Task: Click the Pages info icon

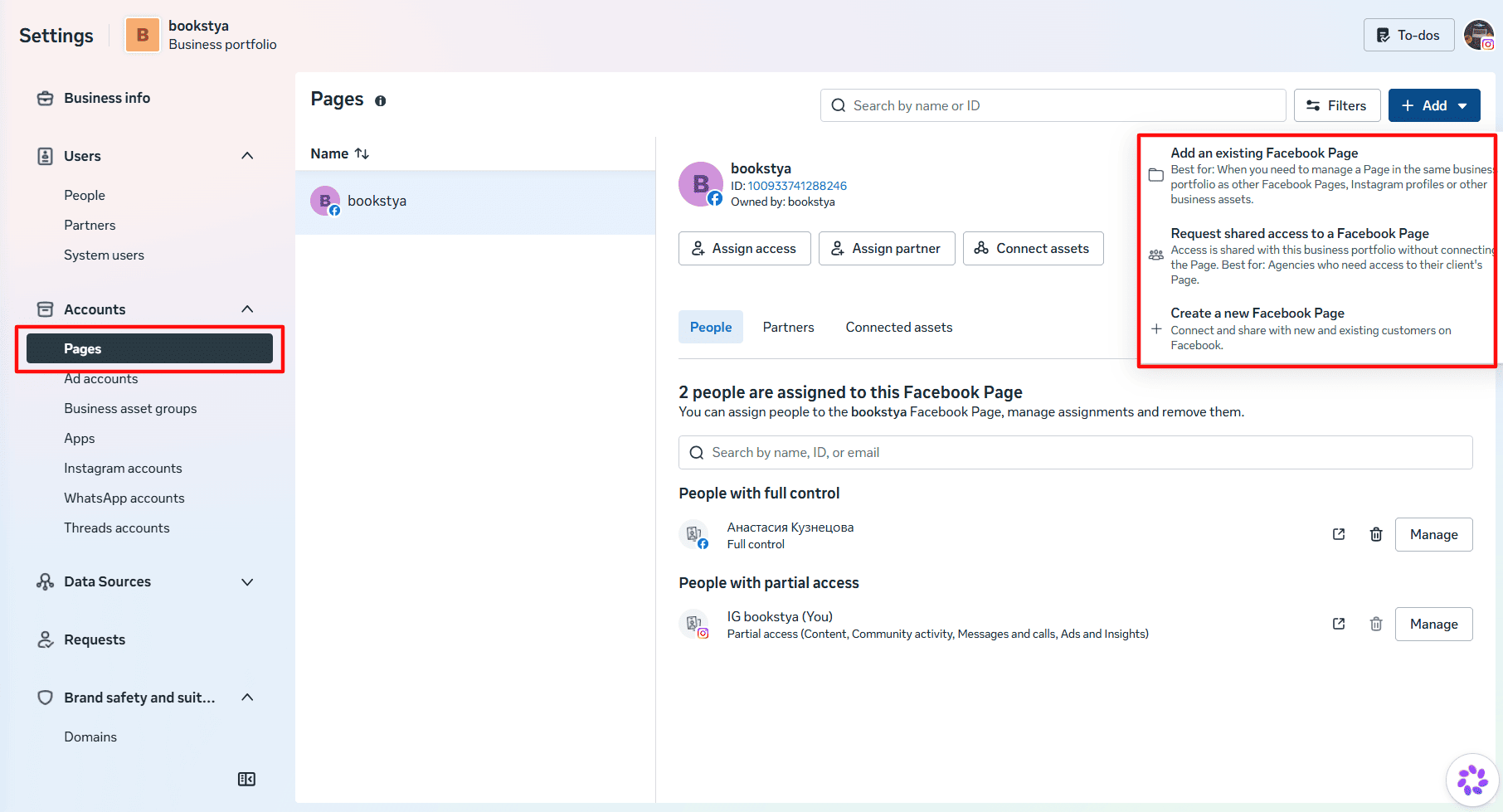Action: [x=380, y=101]
